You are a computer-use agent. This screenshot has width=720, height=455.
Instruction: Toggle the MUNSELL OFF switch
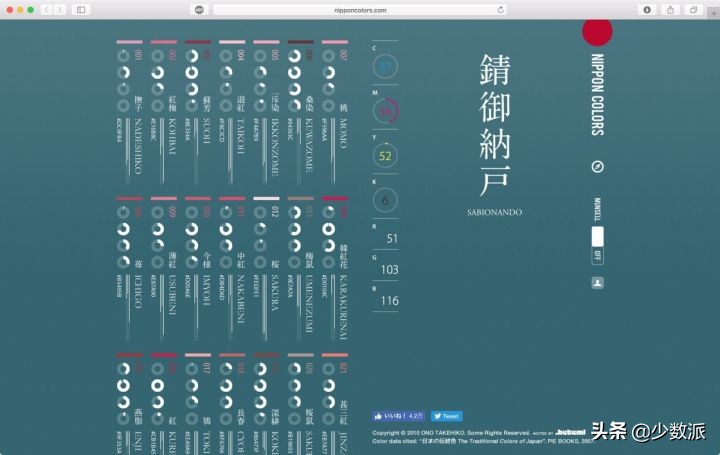coord(597,245)
